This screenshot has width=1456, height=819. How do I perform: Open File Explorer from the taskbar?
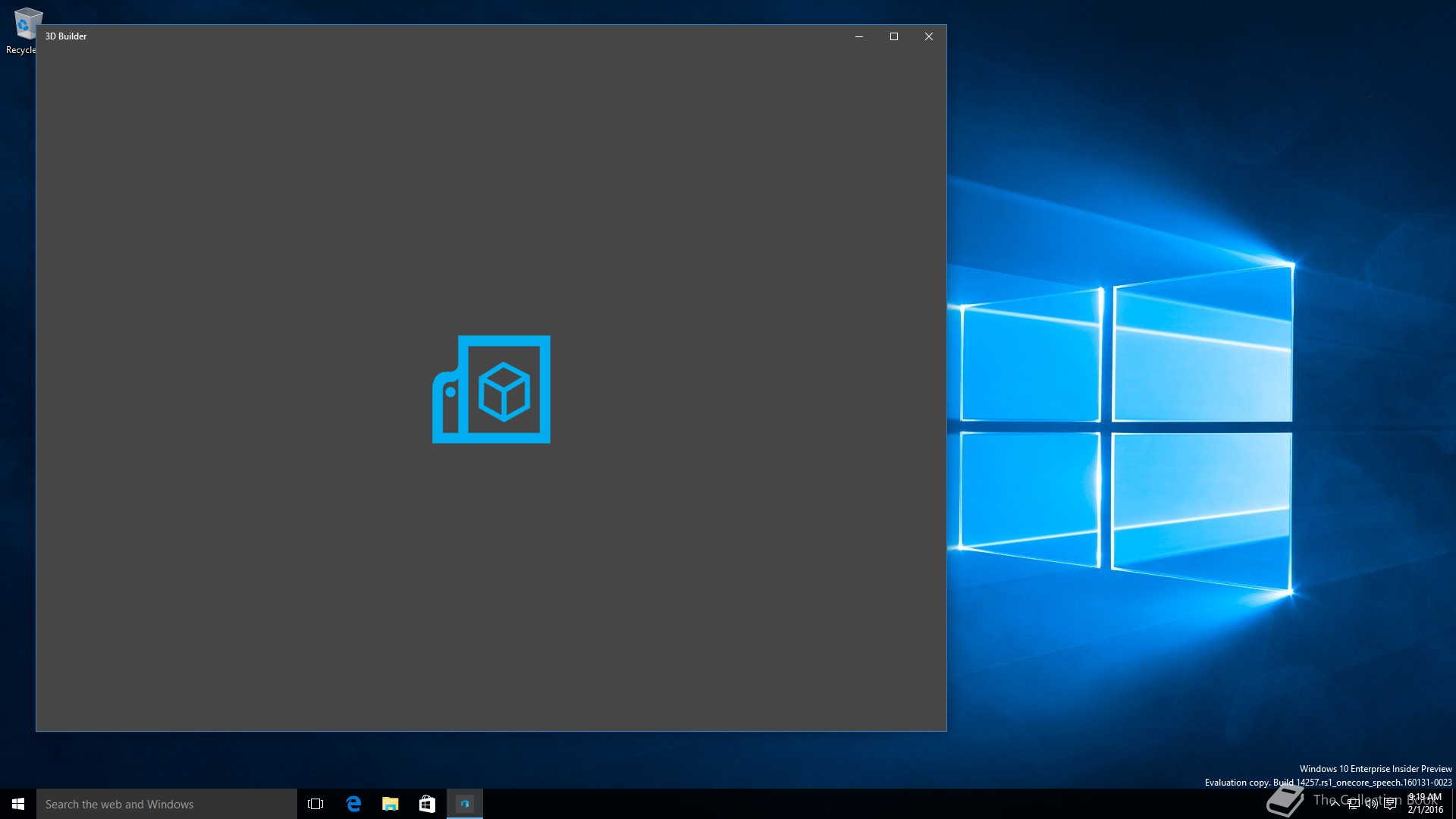[x=391, y=804]
